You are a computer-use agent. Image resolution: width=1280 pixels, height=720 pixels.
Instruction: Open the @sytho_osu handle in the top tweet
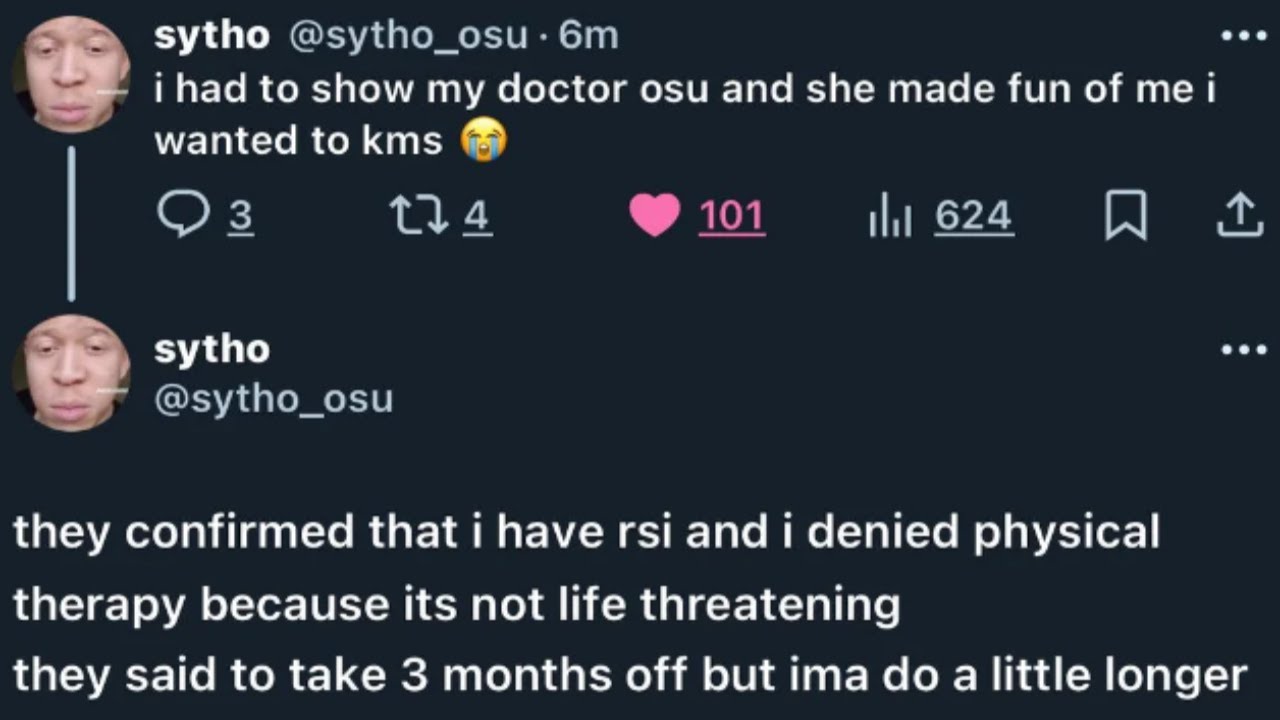(408, 36)
